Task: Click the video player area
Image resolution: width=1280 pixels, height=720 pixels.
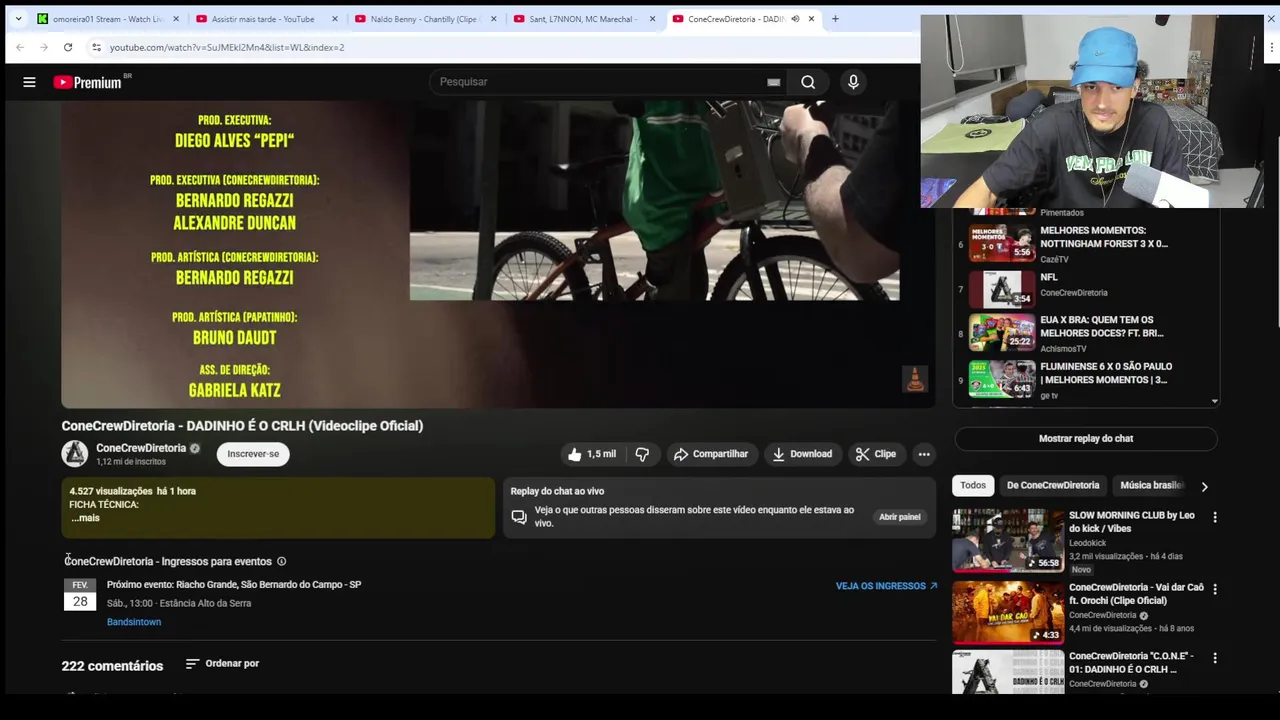Action: [x=498, y=254]
